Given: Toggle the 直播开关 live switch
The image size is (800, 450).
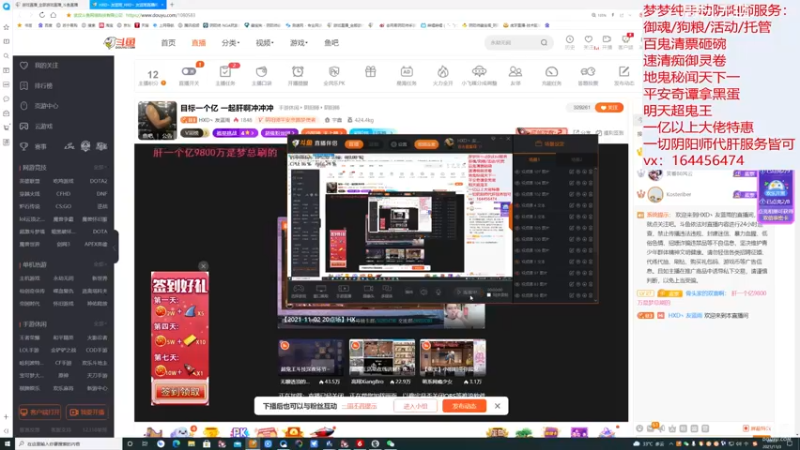Looking at the screenshot, I should coord(189,71).
